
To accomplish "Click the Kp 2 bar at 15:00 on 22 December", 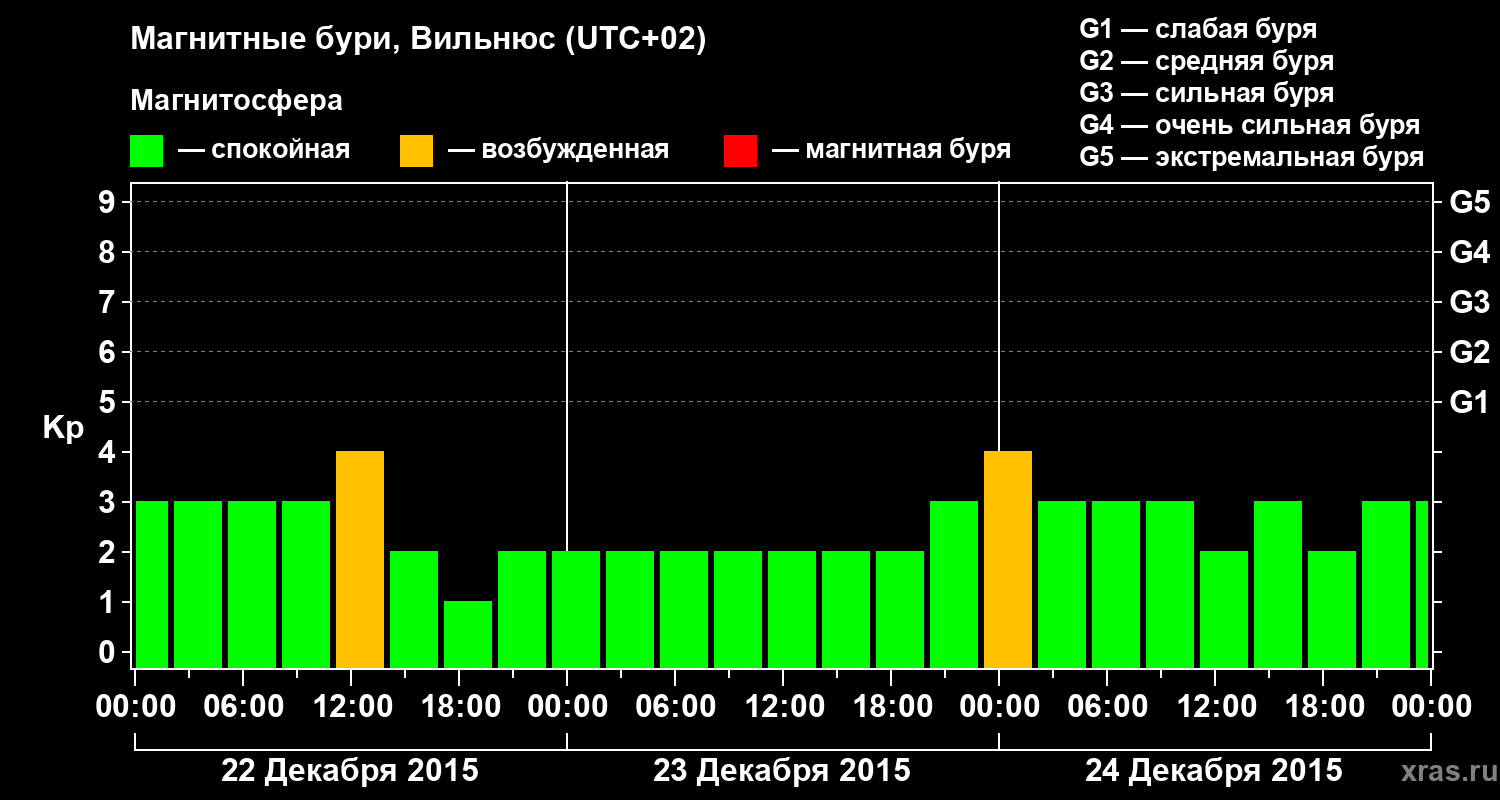I will pyautogui.click(x=414, y=610).
